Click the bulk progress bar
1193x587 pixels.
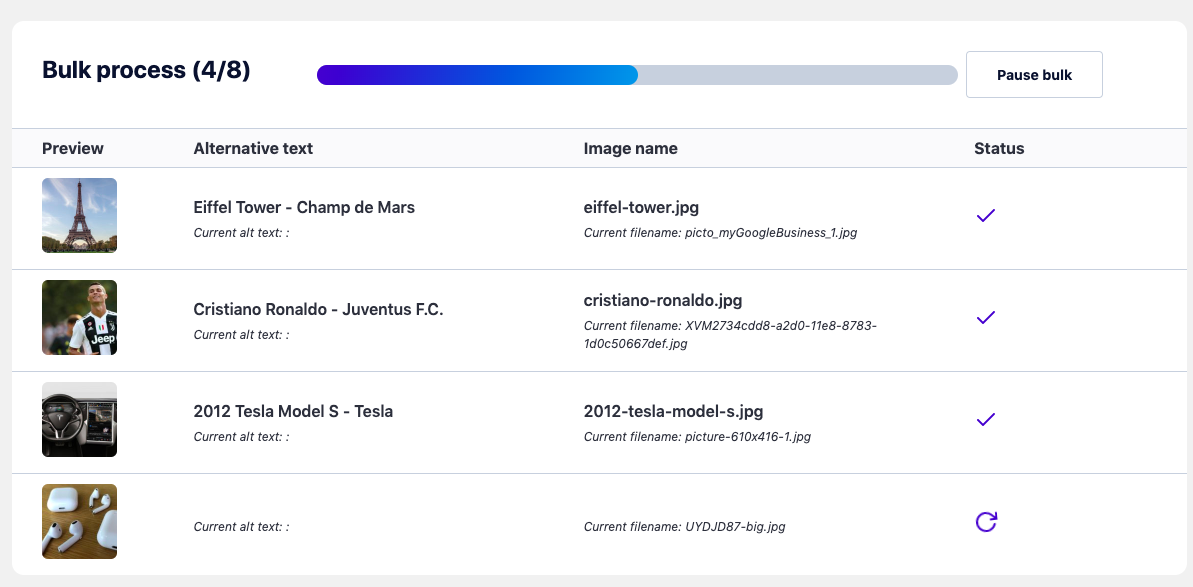pyautogui.click(x=637, y=75)
